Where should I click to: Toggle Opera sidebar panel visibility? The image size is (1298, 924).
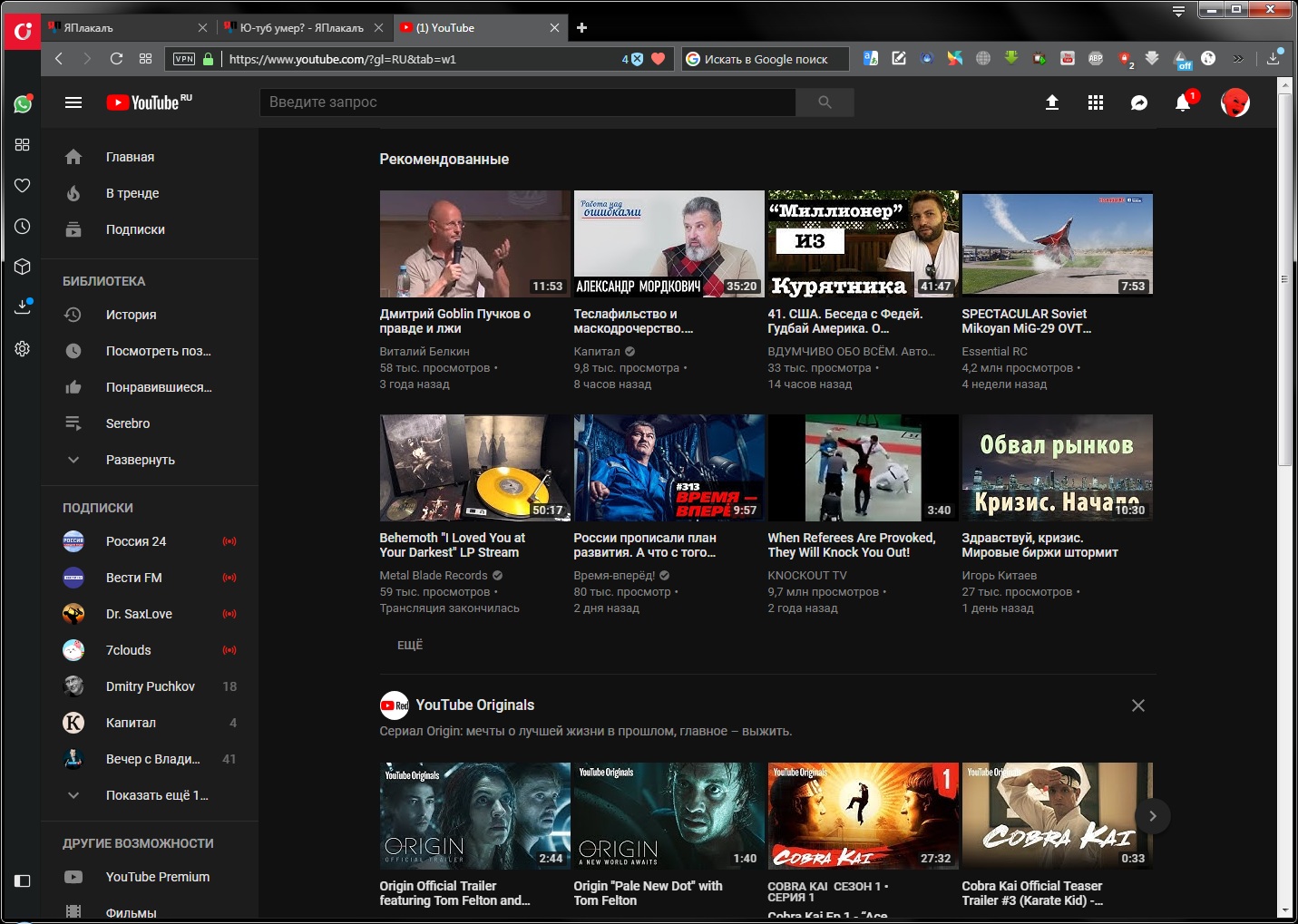pos(23,880)
